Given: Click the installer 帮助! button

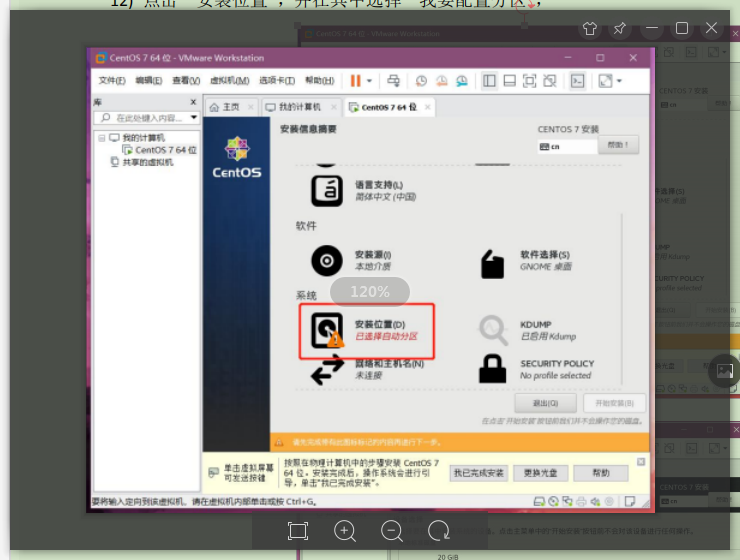Looking at the screenshot, I should [618, 145].
